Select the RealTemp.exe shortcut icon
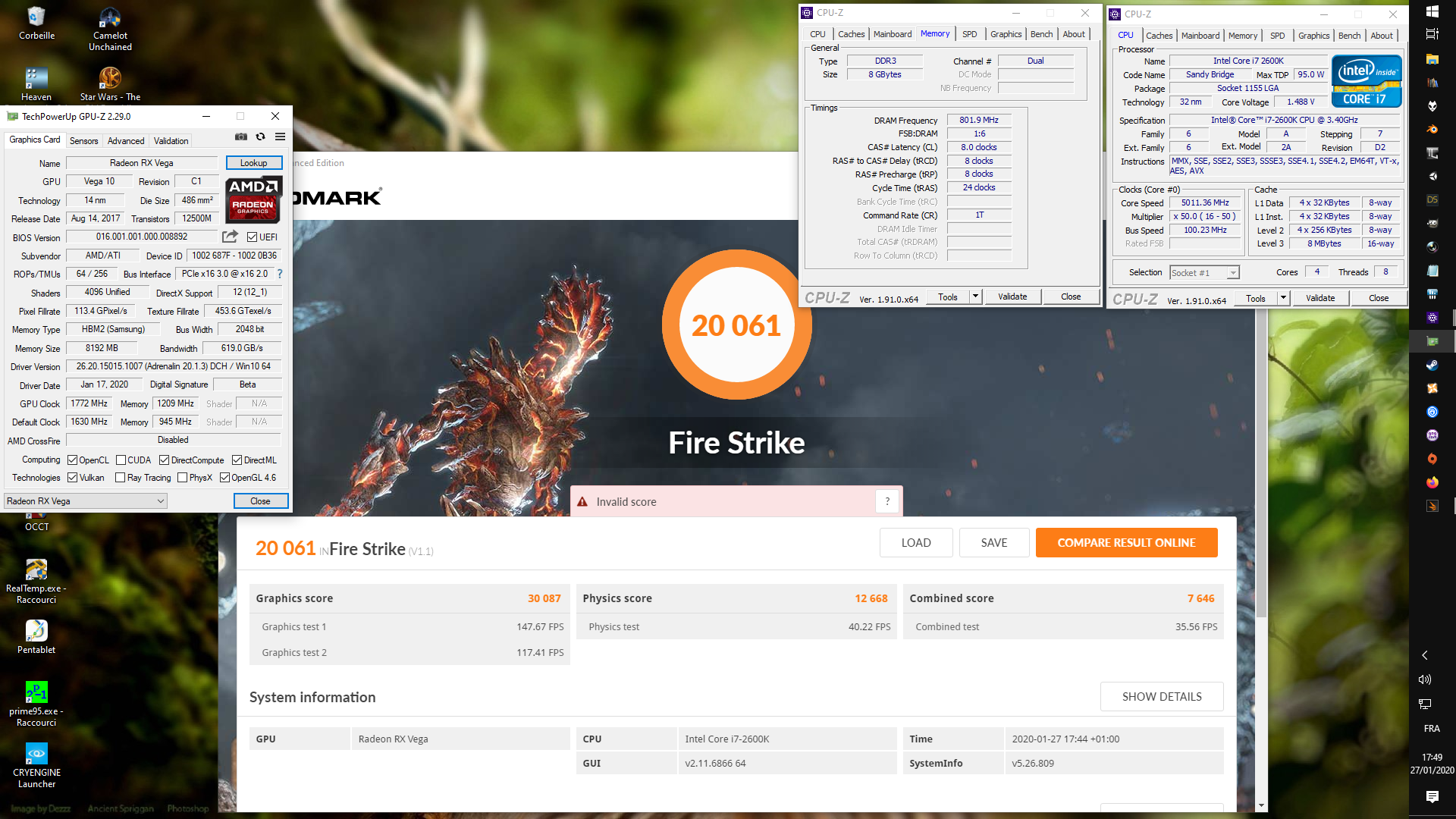The image size is (1456, 819). (x=36, y=581)
